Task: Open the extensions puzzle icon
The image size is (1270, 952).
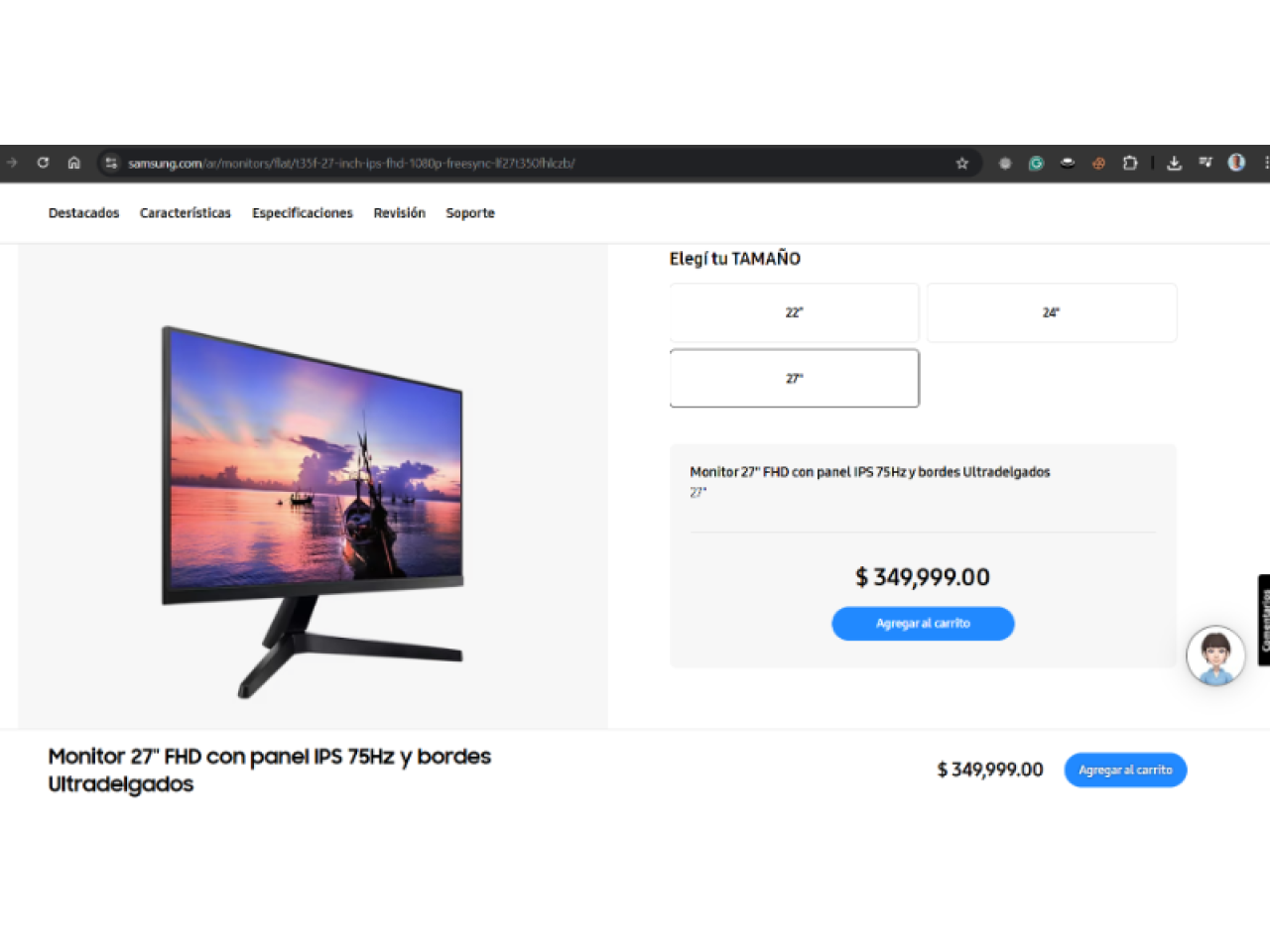Action: point(1129,164)
